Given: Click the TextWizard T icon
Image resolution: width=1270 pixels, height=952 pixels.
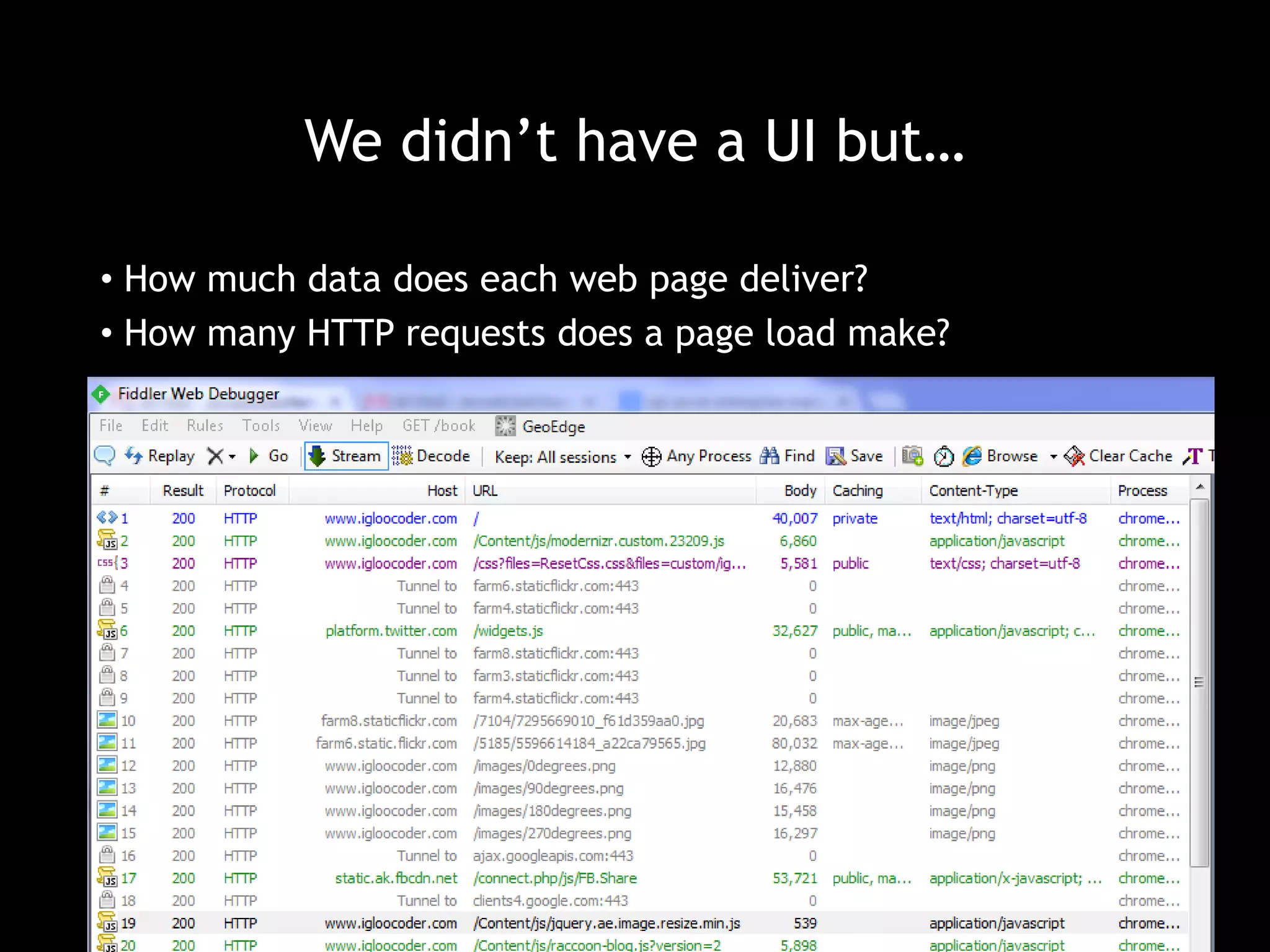Looking at the screenshot, I should (1192, 457).
